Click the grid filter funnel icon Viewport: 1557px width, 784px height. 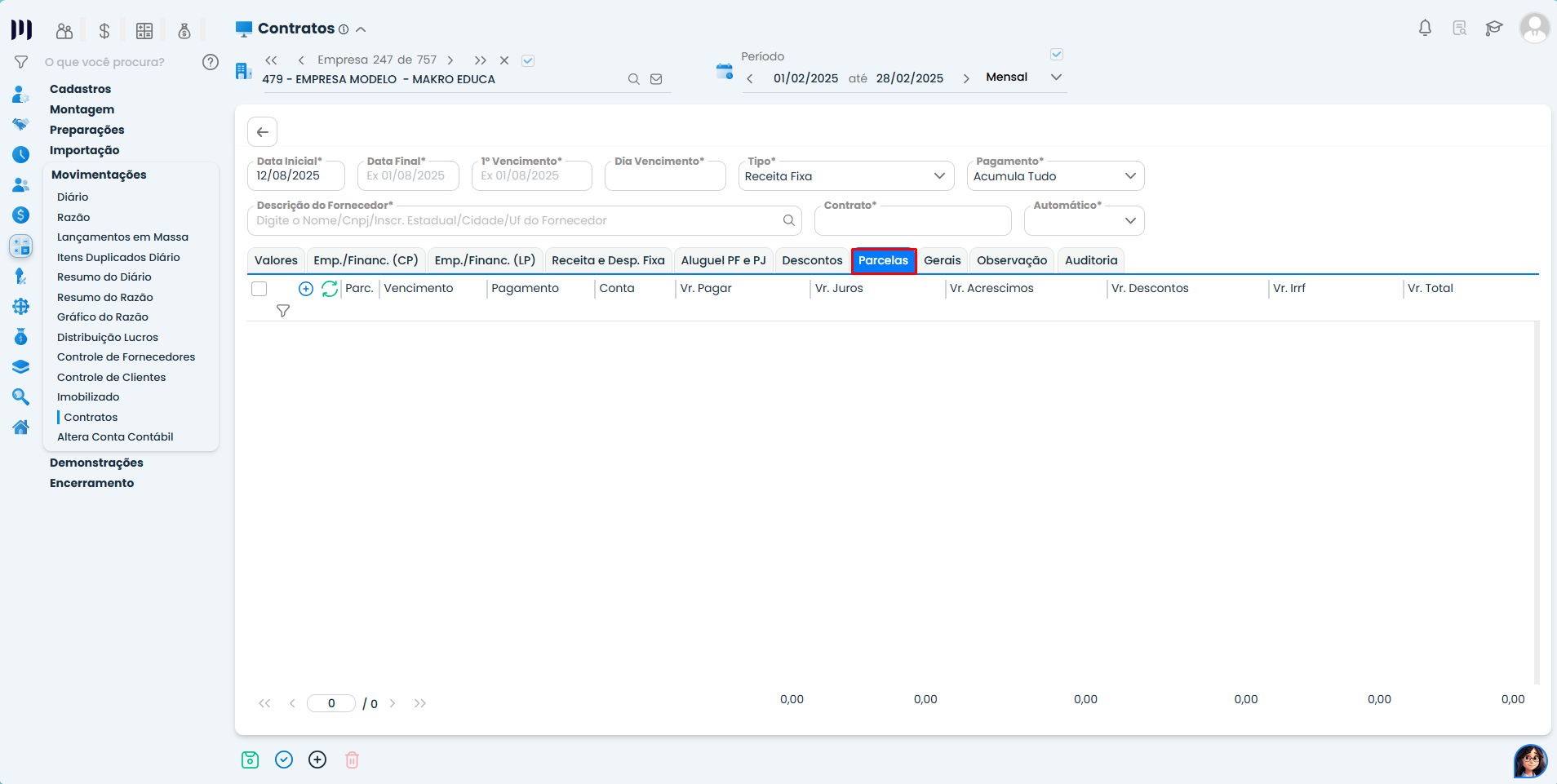click(283, 311)
